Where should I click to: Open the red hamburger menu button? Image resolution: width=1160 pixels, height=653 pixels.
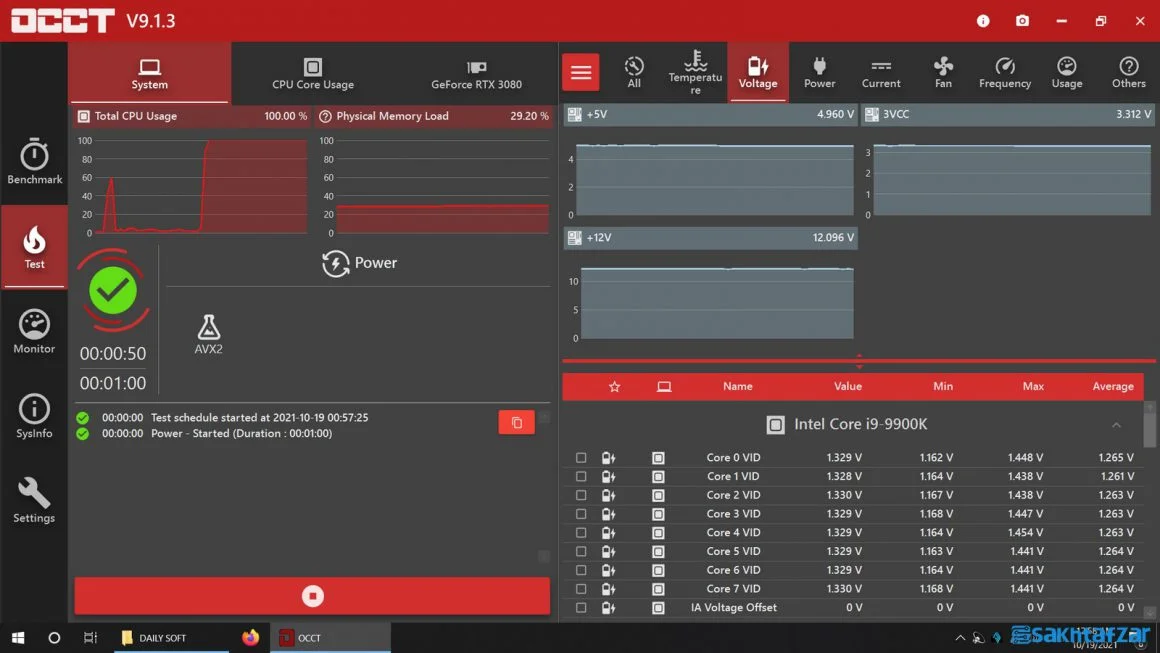(581, 72)
